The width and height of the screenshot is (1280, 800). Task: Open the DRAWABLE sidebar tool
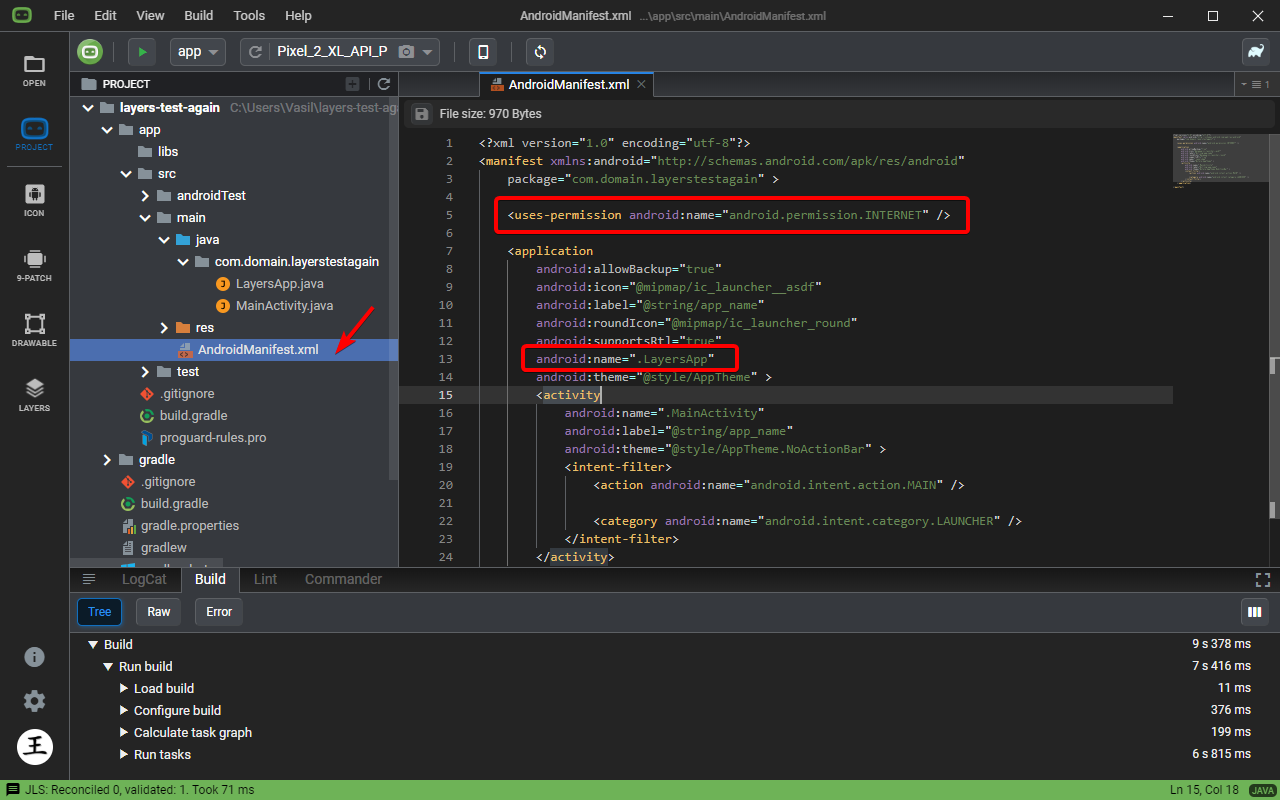(34, 330)
